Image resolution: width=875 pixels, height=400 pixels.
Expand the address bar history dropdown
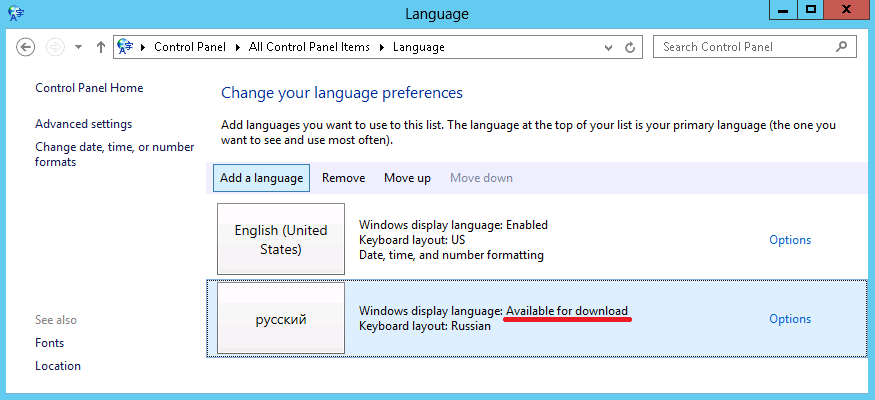[x=606, y=48]
